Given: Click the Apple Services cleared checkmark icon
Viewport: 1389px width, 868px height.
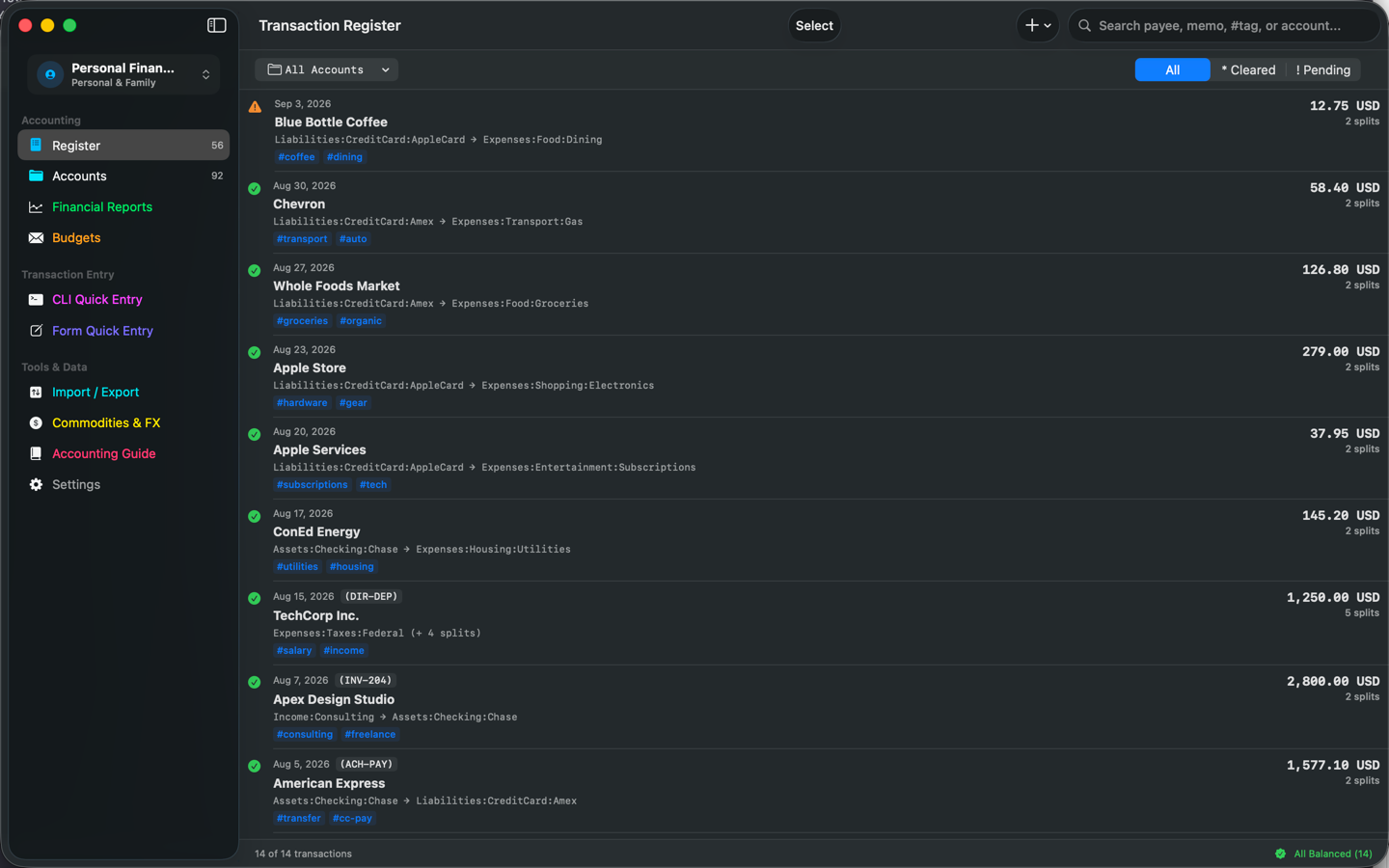Looking at the screenshot, I should pyautogui.click(x=254, y=435).
